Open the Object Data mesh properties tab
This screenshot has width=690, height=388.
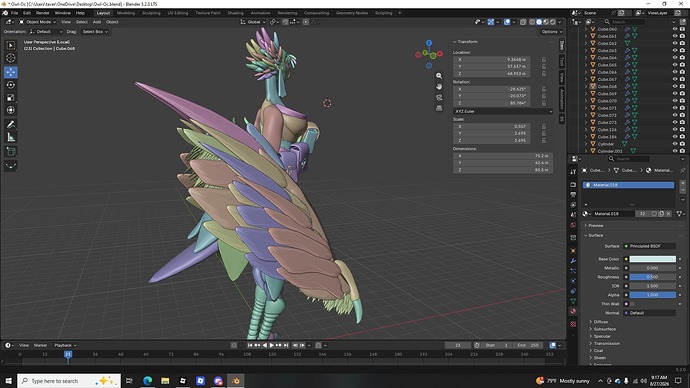tap(573, 301)
